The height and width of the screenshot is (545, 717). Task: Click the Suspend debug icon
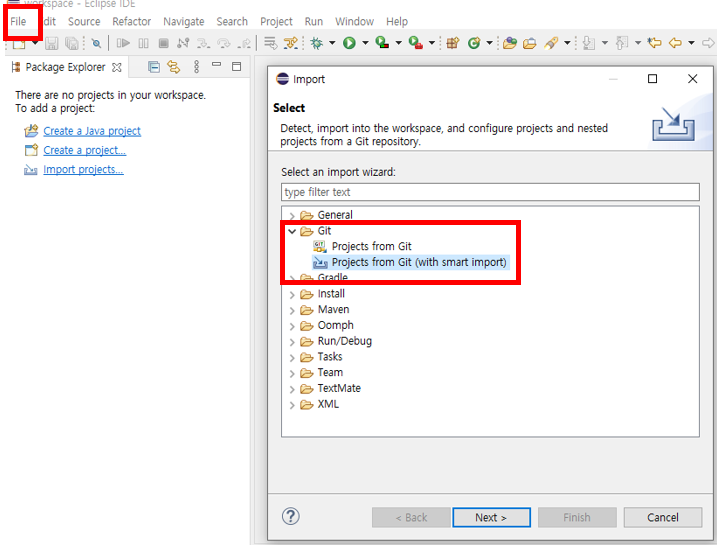(144, 43)
